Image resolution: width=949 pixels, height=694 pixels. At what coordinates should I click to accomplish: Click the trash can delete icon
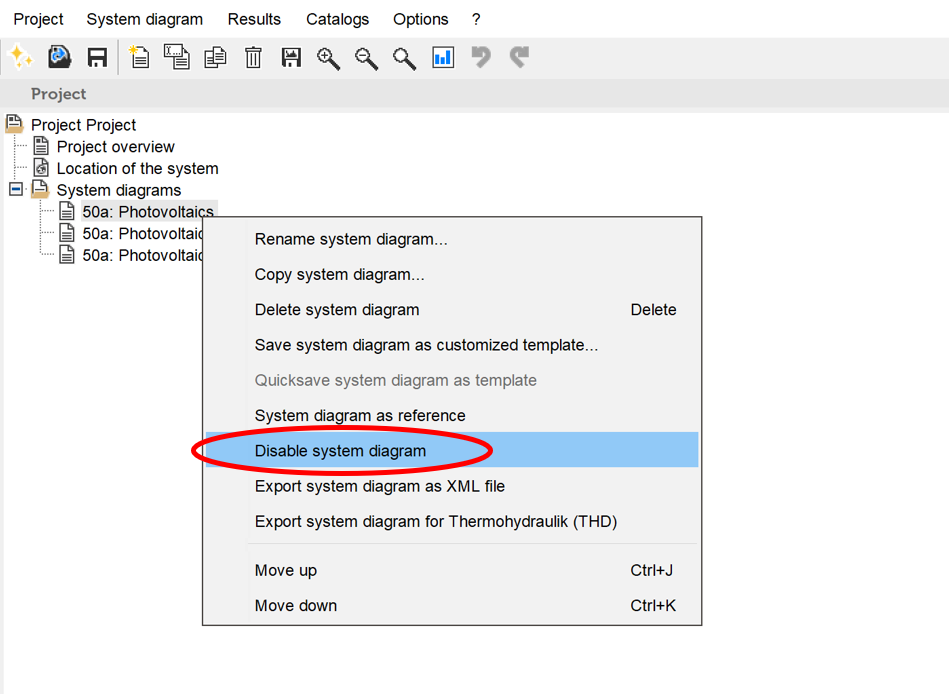pos(253,57)
